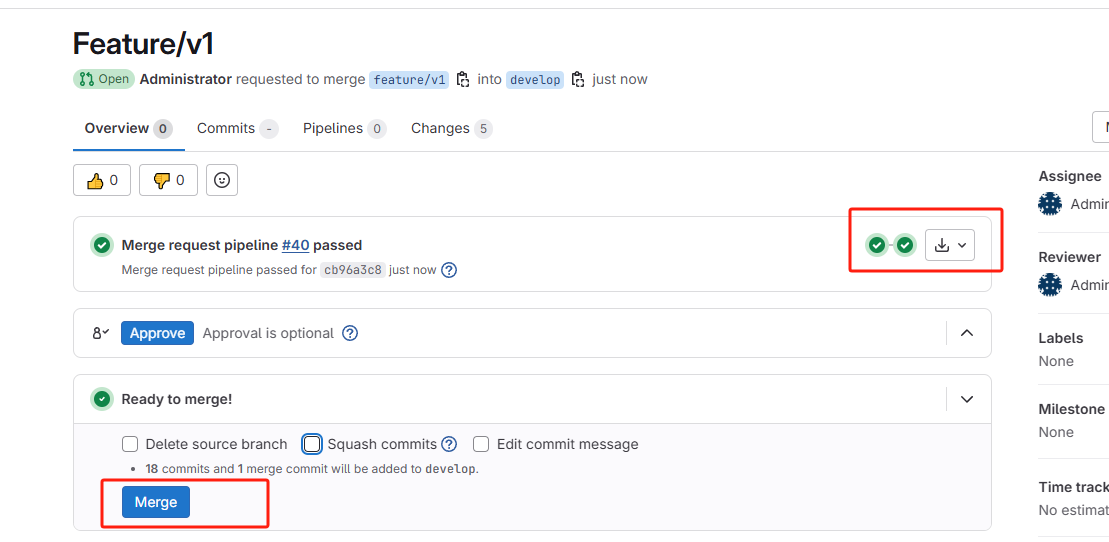Click the thumbs up reaction button
The height and width of the screenshot is (542, 1109).
pos(102,180)
